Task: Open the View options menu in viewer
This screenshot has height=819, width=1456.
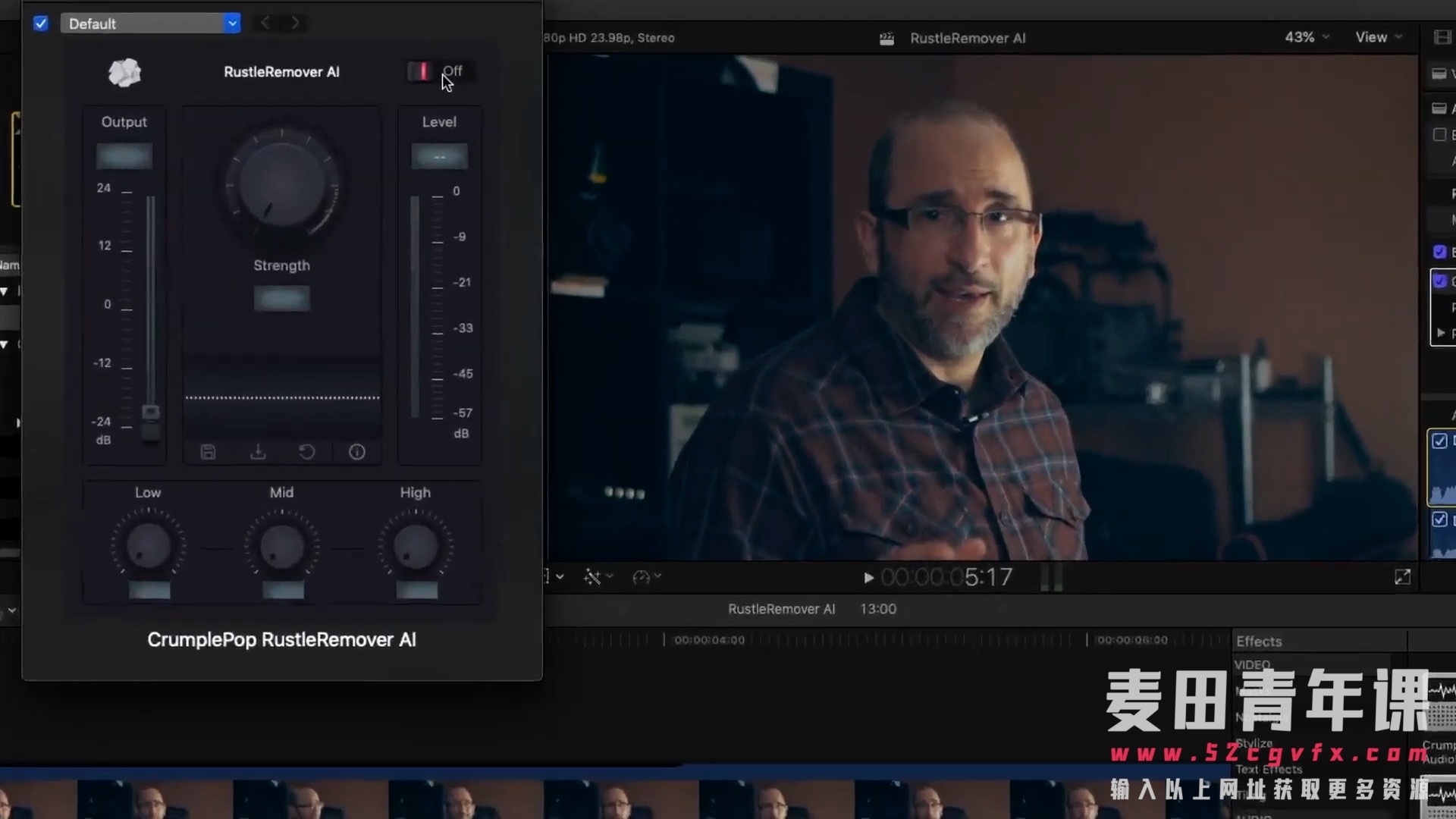Action: coord(1378,37)
